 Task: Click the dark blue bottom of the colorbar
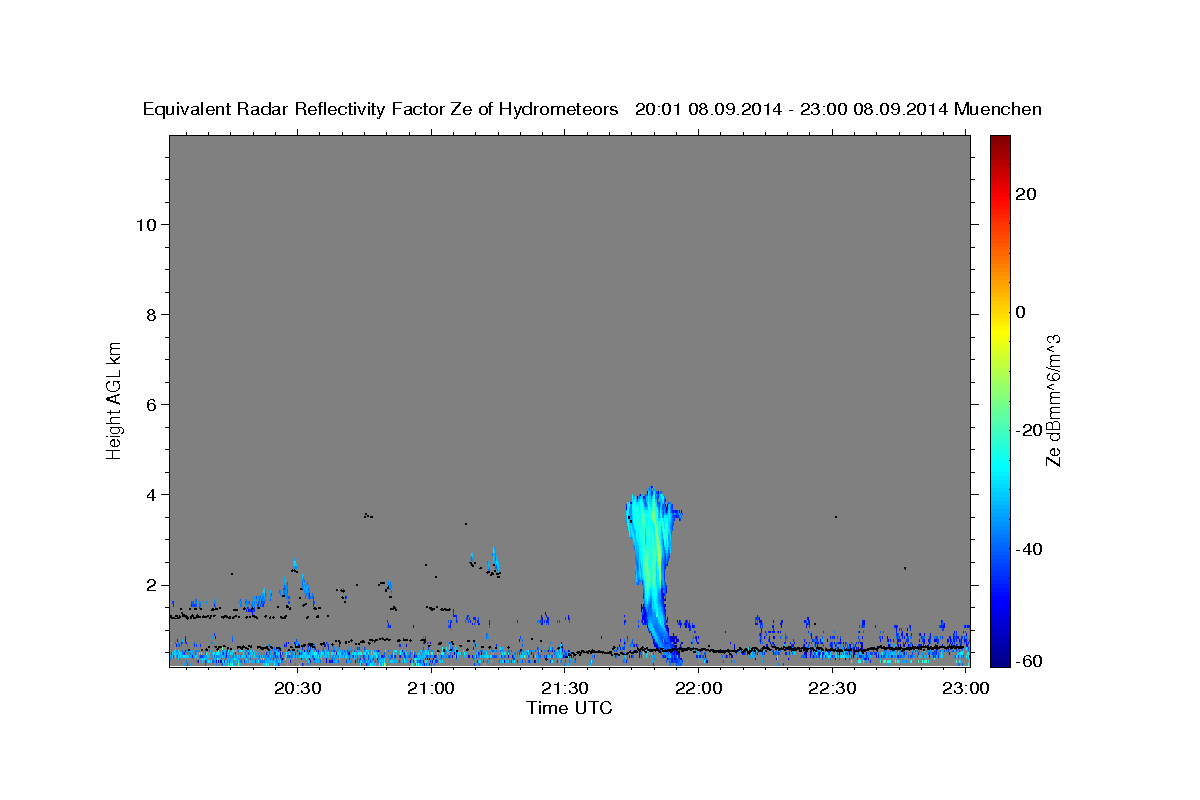point(1000,658)
